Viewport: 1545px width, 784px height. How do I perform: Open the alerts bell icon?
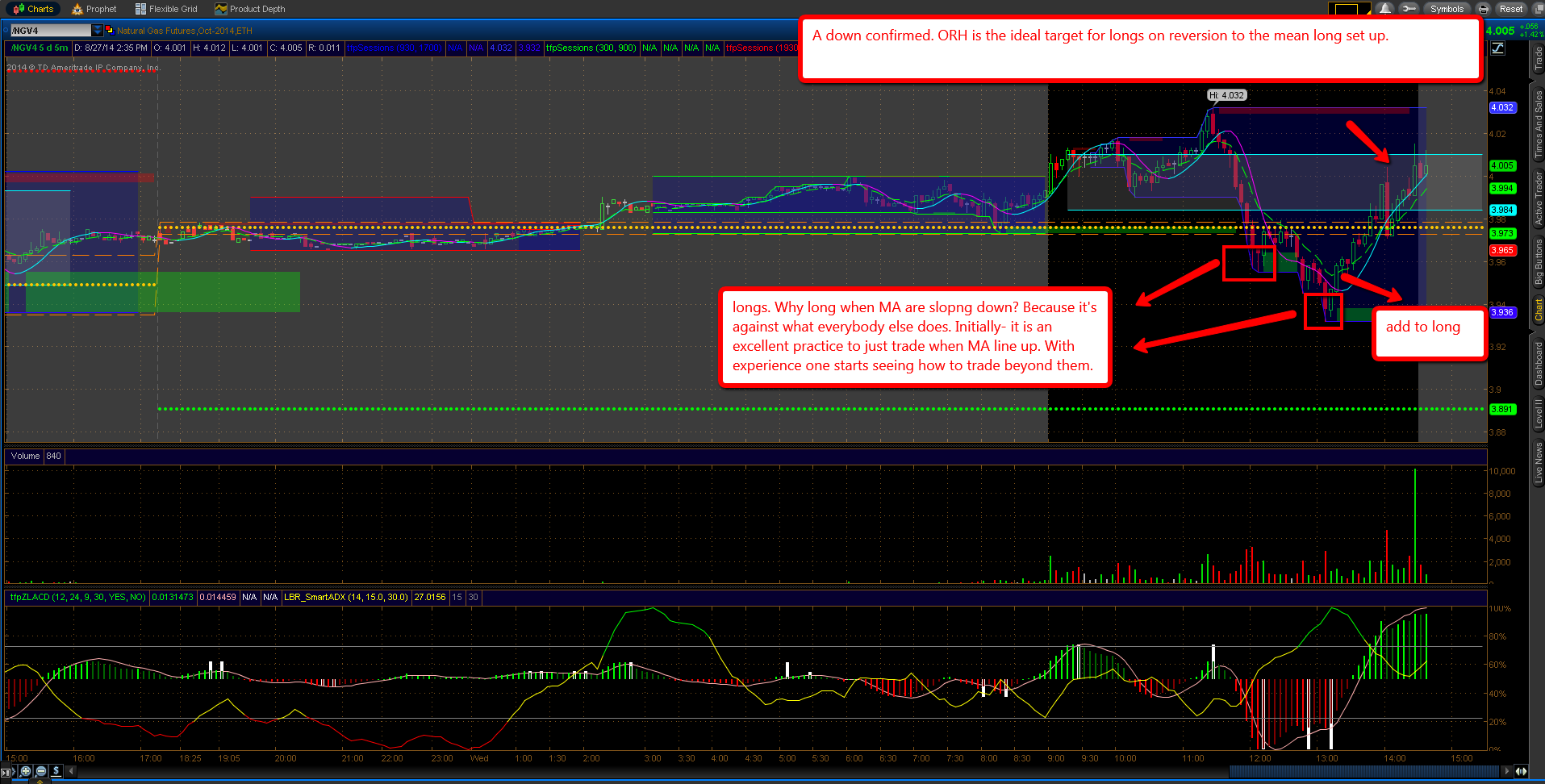pos(1385,9)
